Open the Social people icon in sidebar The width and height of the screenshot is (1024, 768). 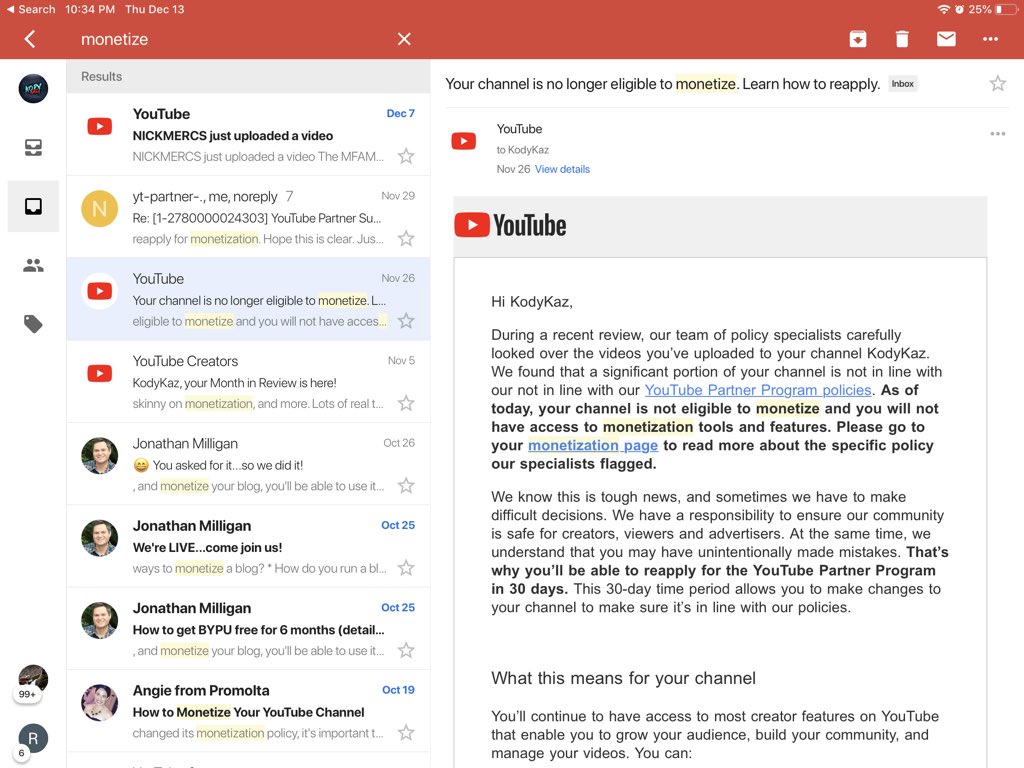(x=33, y=265)
